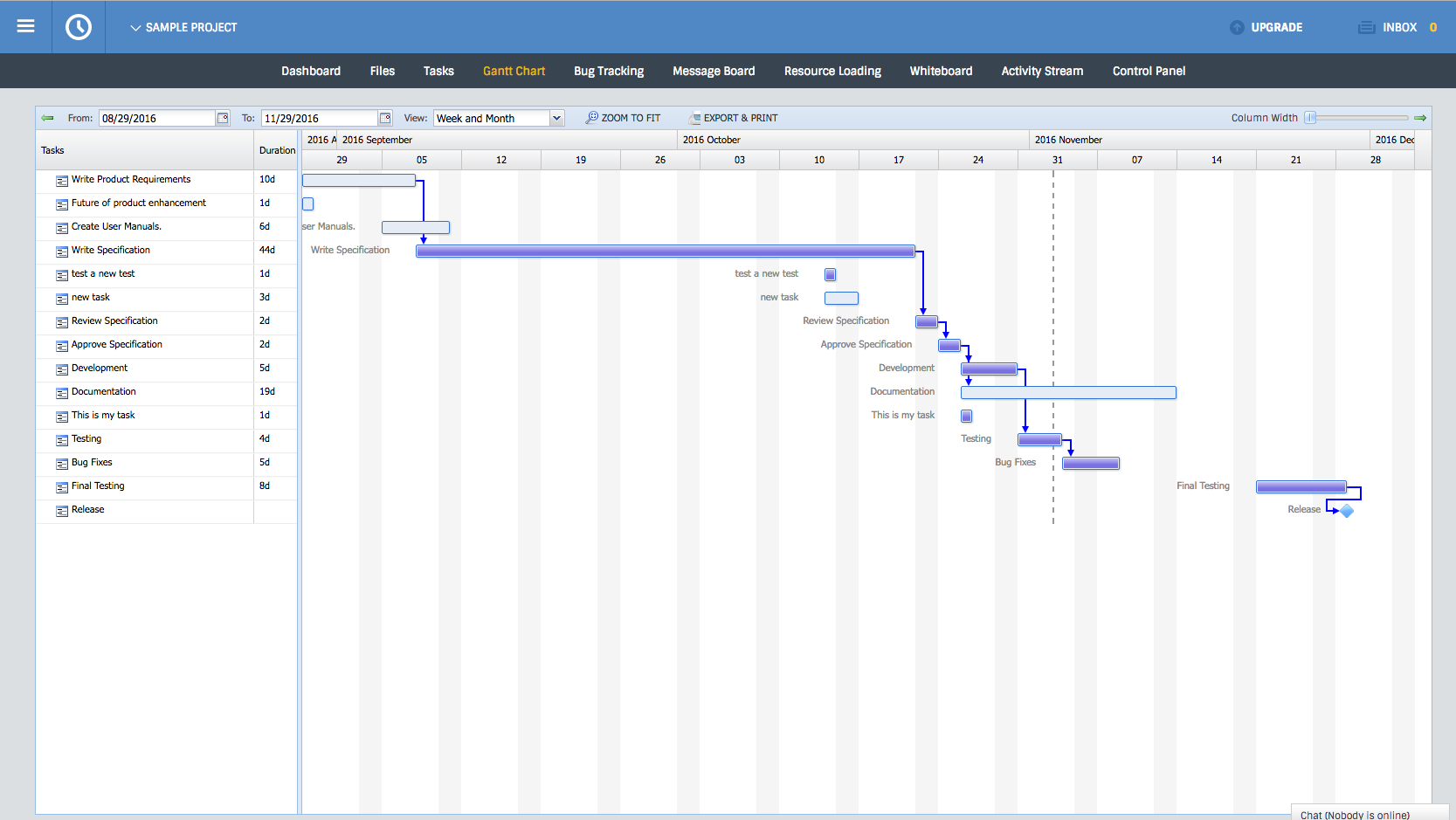This screenshot has height=820, width=1456.
Task: Click the clock icon in the header
Action: (x=78, y=25)
